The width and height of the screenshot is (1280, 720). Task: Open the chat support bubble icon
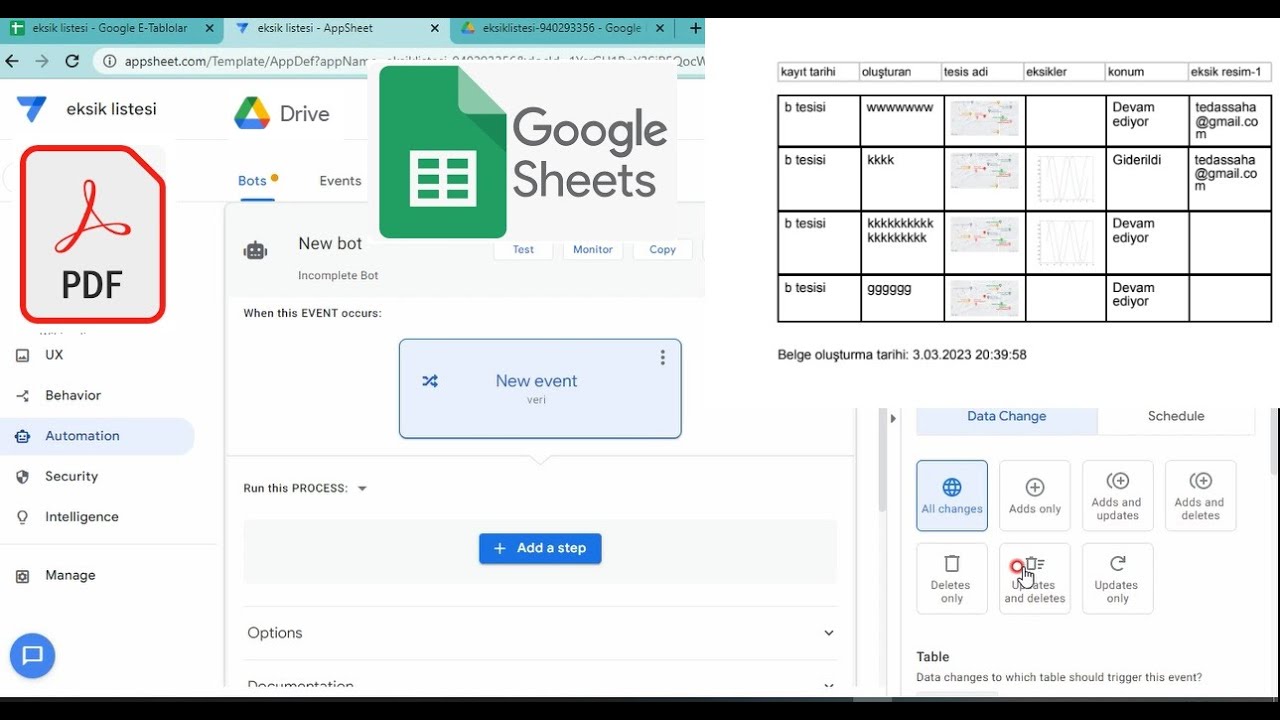pos(32,656)
